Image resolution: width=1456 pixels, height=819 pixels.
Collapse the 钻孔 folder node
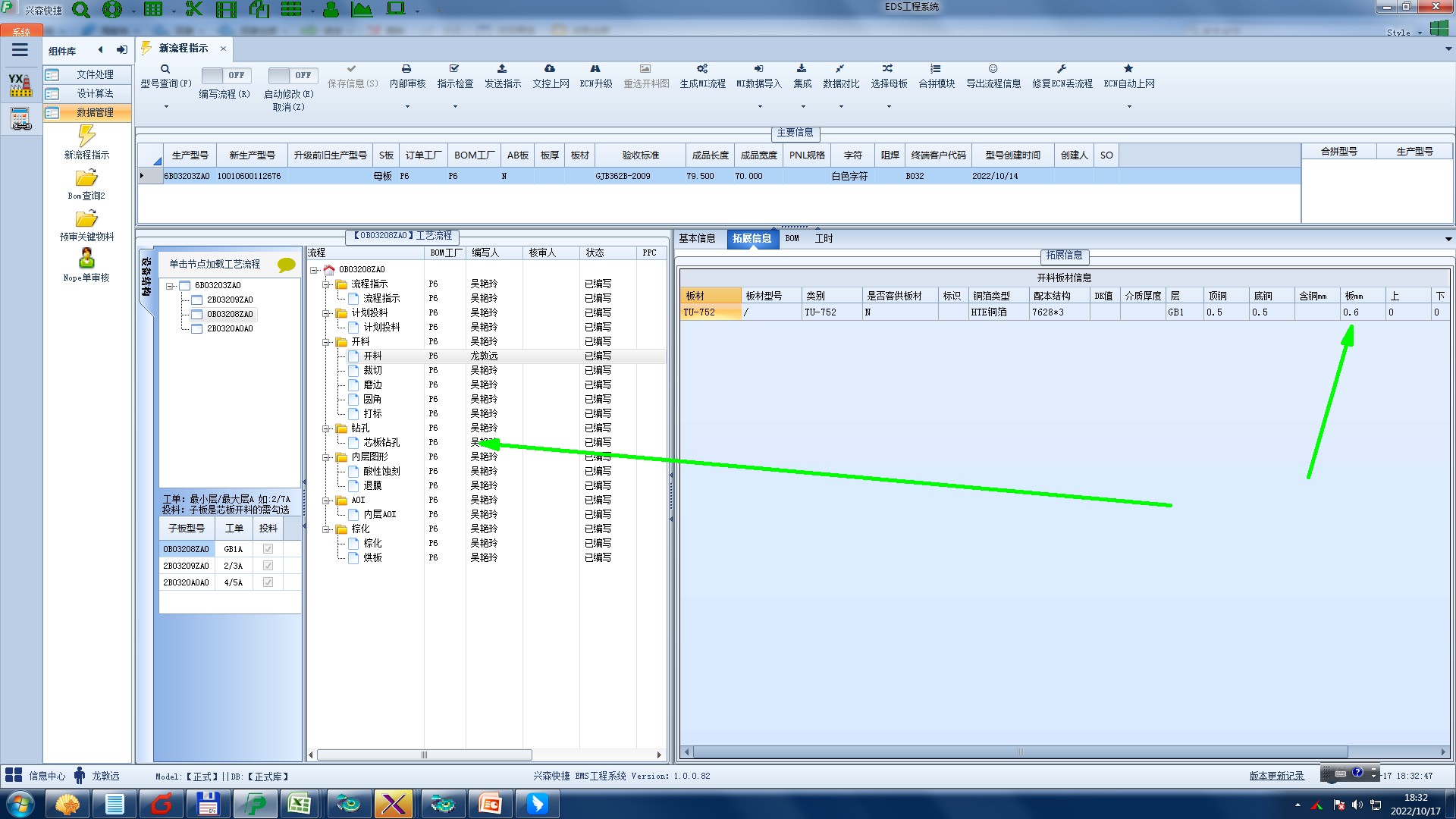[x=326, y=428]
